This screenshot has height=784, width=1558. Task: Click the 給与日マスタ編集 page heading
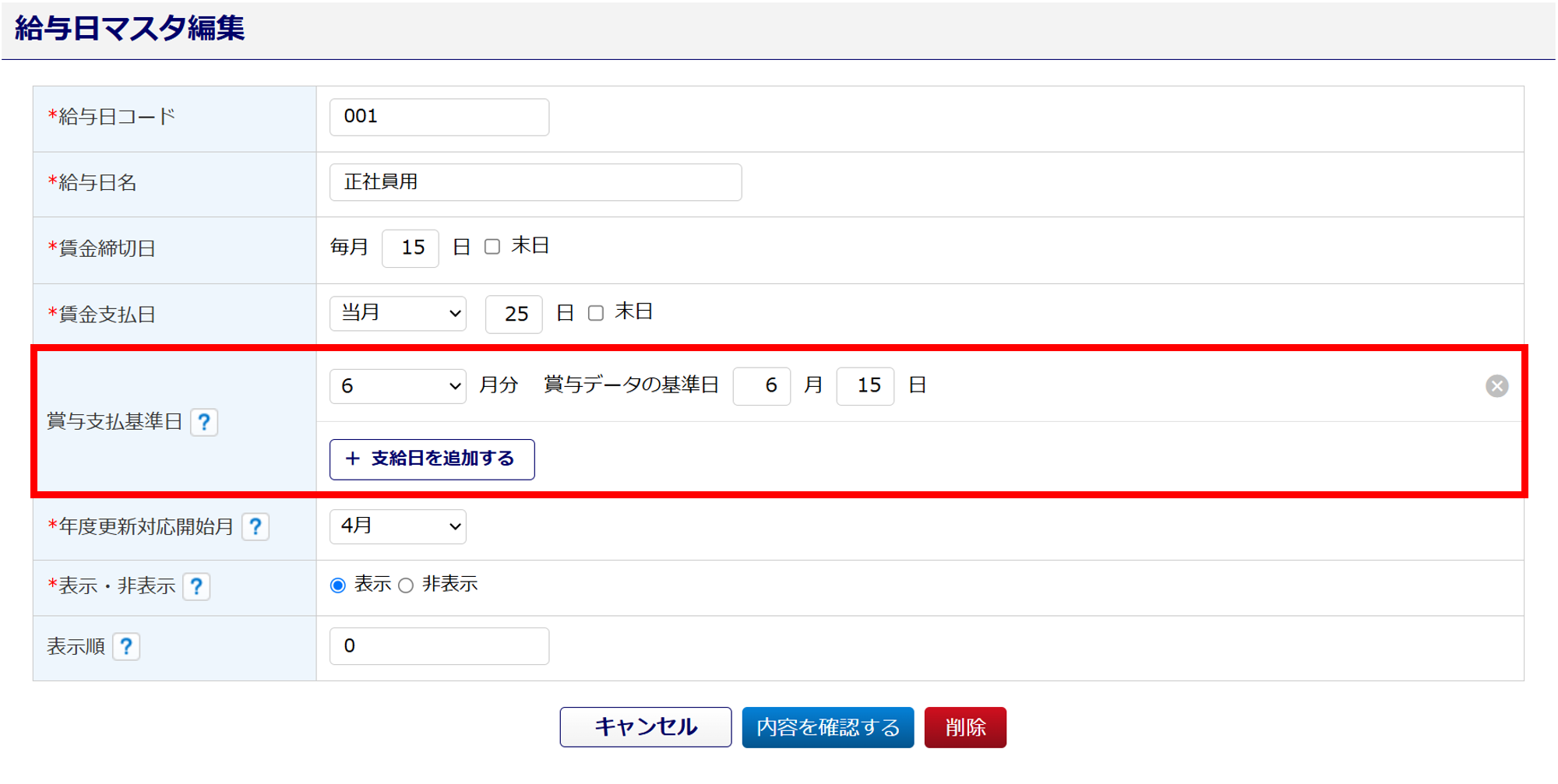[129, 29]
